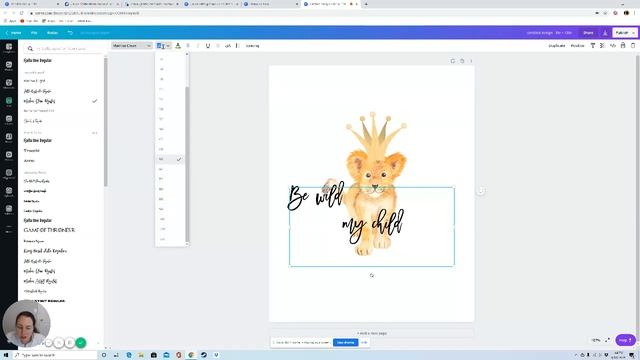
Task: Toggle the list formatting icon
Action: (x=237, y=46)
